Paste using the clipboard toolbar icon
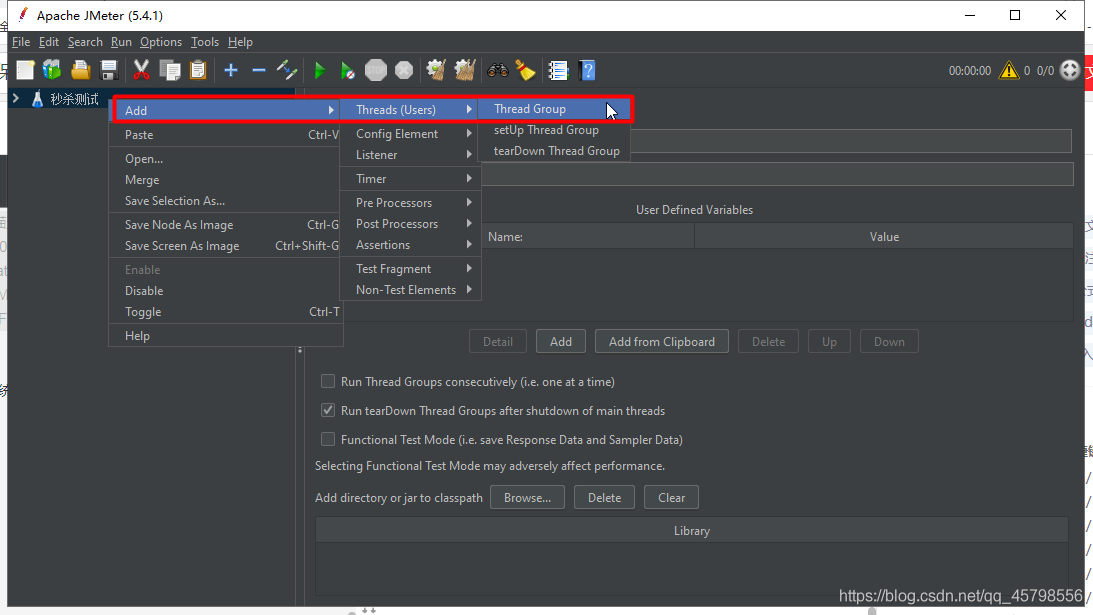Image resolution: width=1093 pixels, height=615 pixels. 198,70
